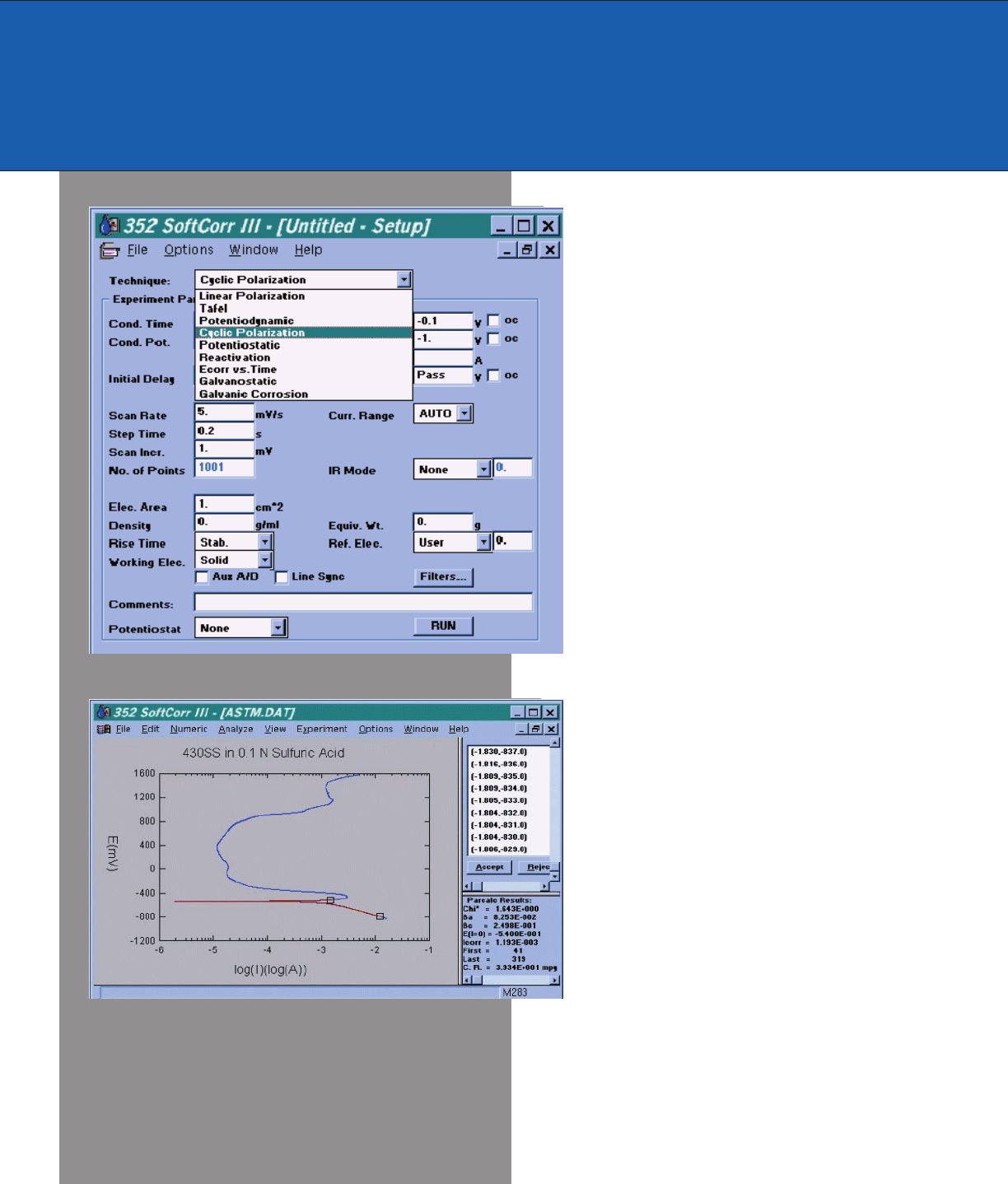Restore the inner Setup document window
Screen dimensions: 1008x1184
coord(526,249)
